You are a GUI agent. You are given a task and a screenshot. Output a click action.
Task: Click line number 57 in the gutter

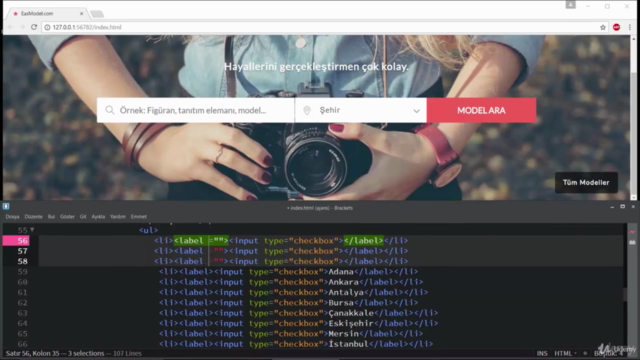click(22, 251)
